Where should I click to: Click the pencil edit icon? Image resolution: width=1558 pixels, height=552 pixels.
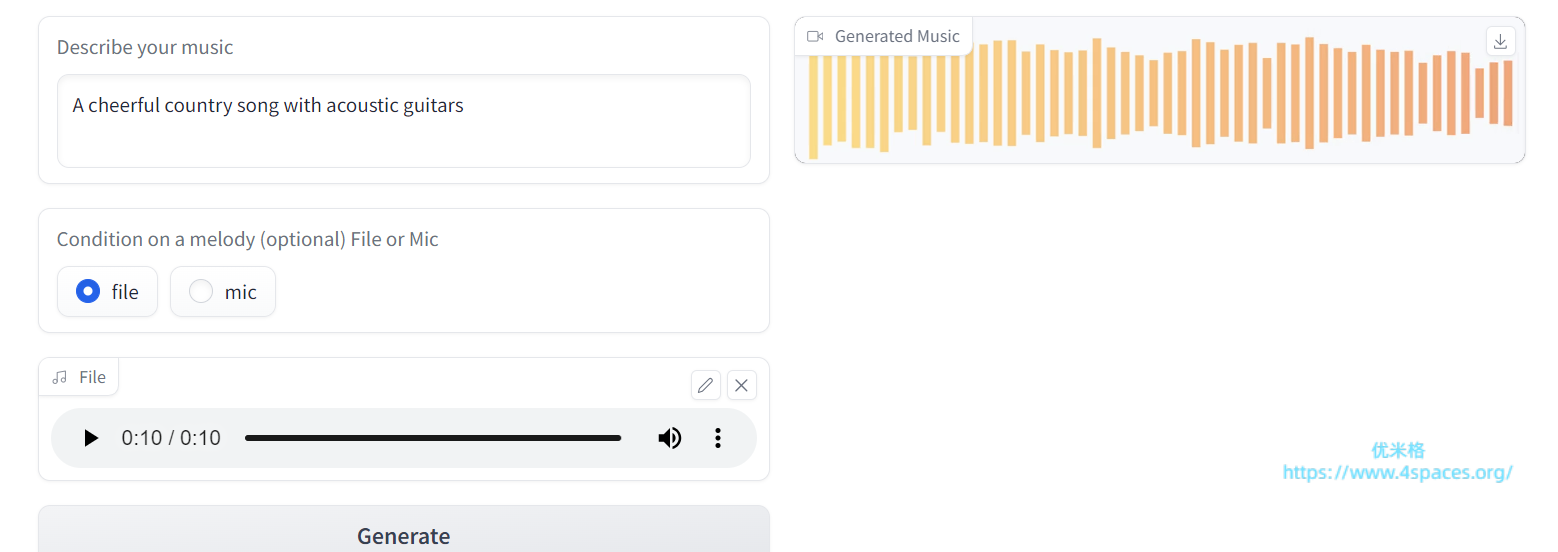coord(706,385)
